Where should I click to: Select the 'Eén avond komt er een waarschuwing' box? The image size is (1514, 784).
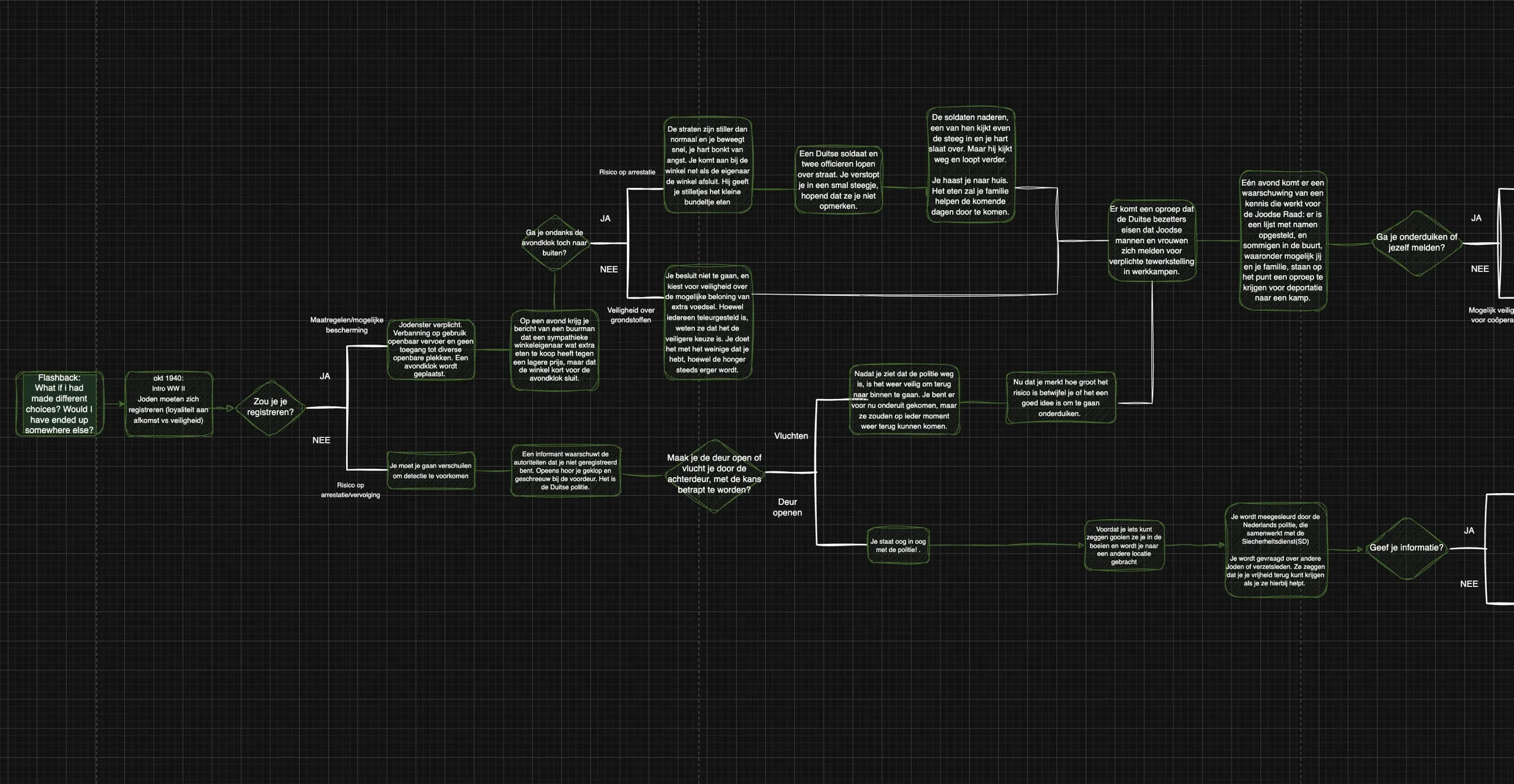pyautogui.click(x=1283, y=240)
